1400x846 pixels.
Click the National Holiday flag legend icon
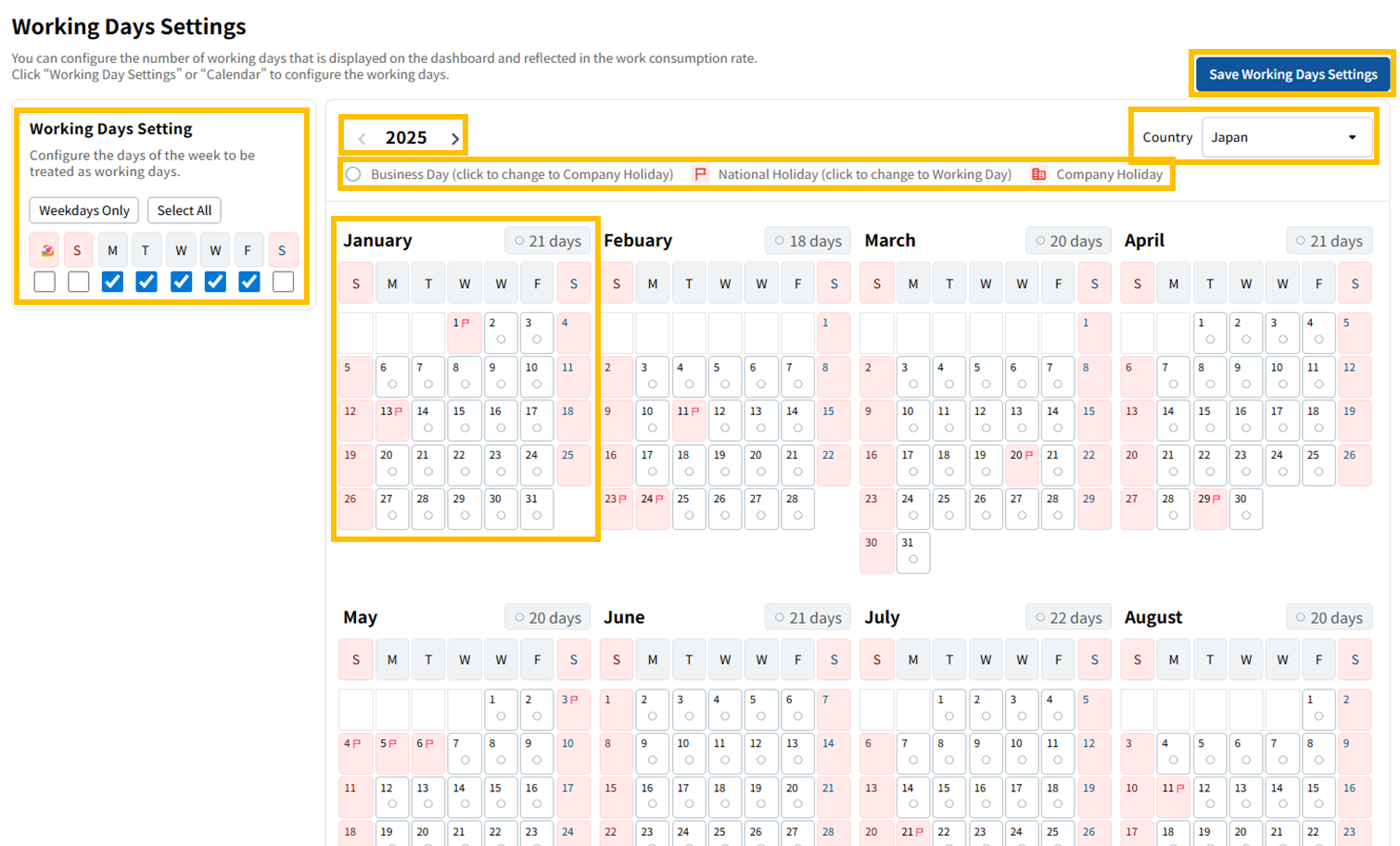tap(701, 174)
